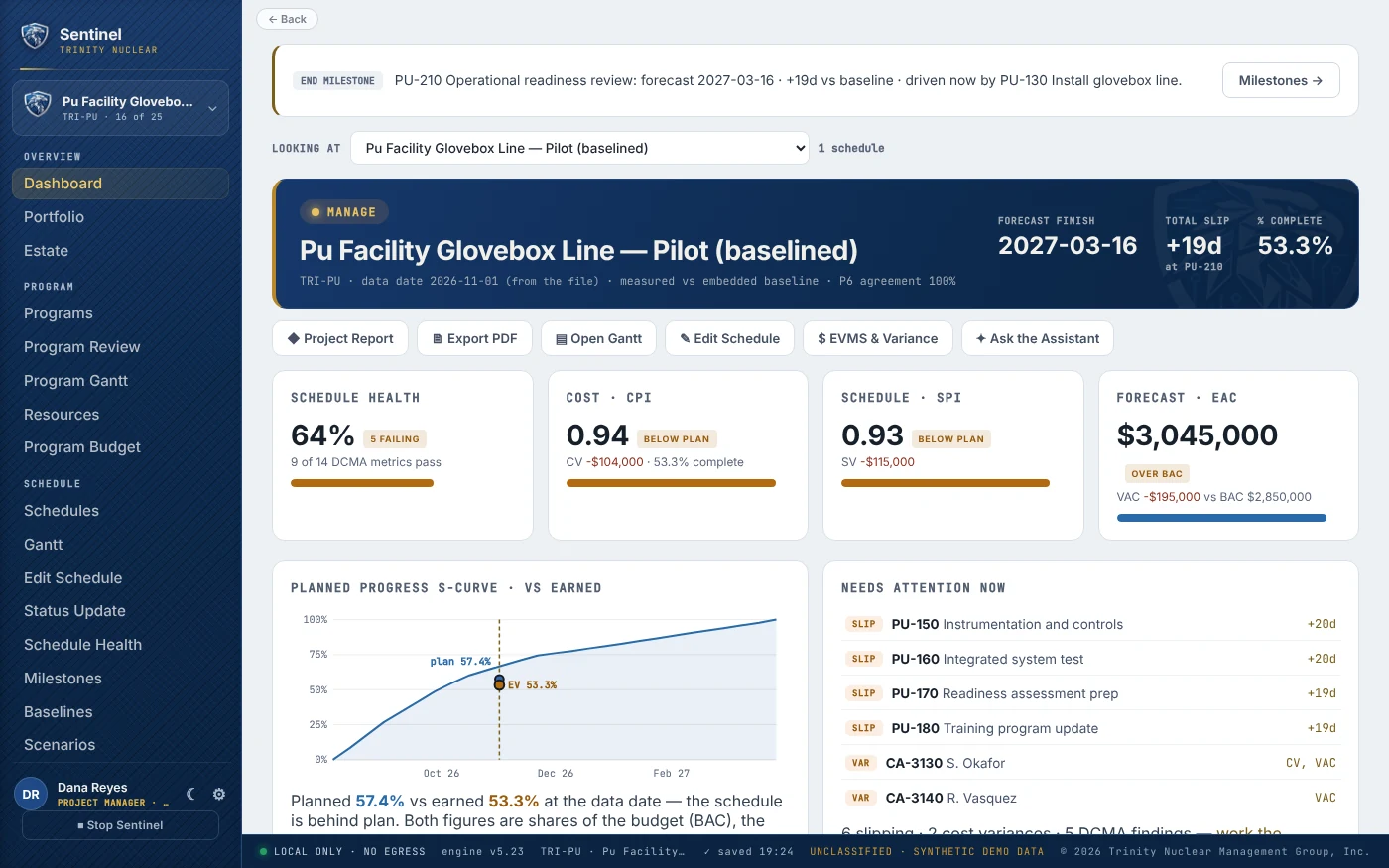This screenshot has height=868, width=1389.
Task: Select PU-160 Integrated system test row
Action: pyautogui.click(x=1090, y=659)
